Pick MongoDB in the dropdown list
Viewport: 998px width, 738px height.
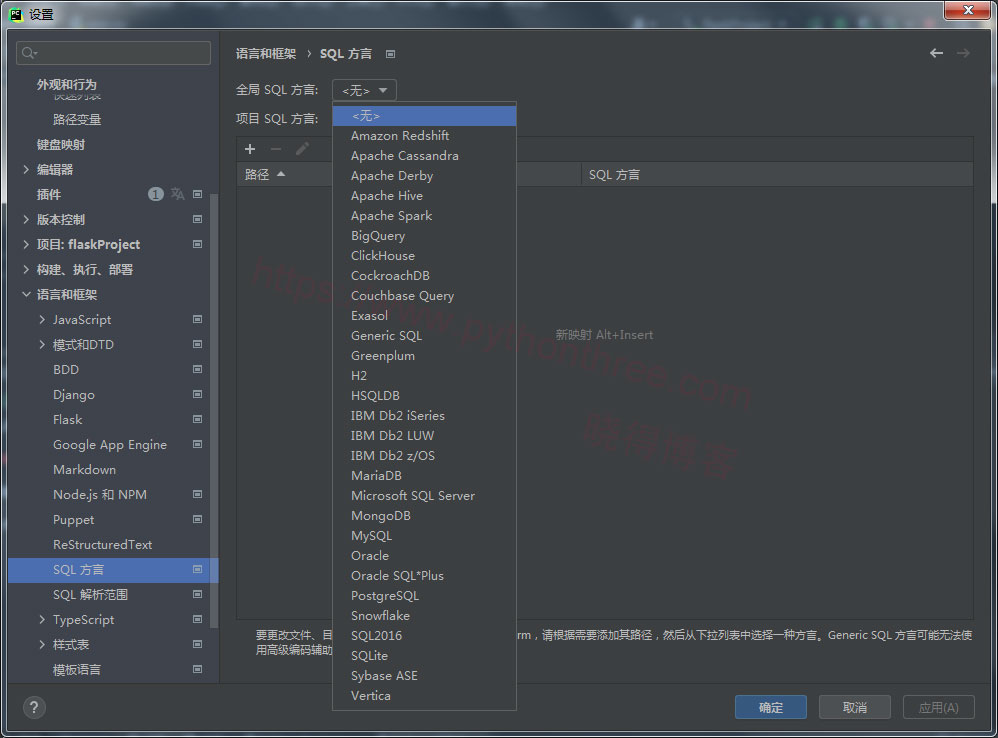pos(425,515)
